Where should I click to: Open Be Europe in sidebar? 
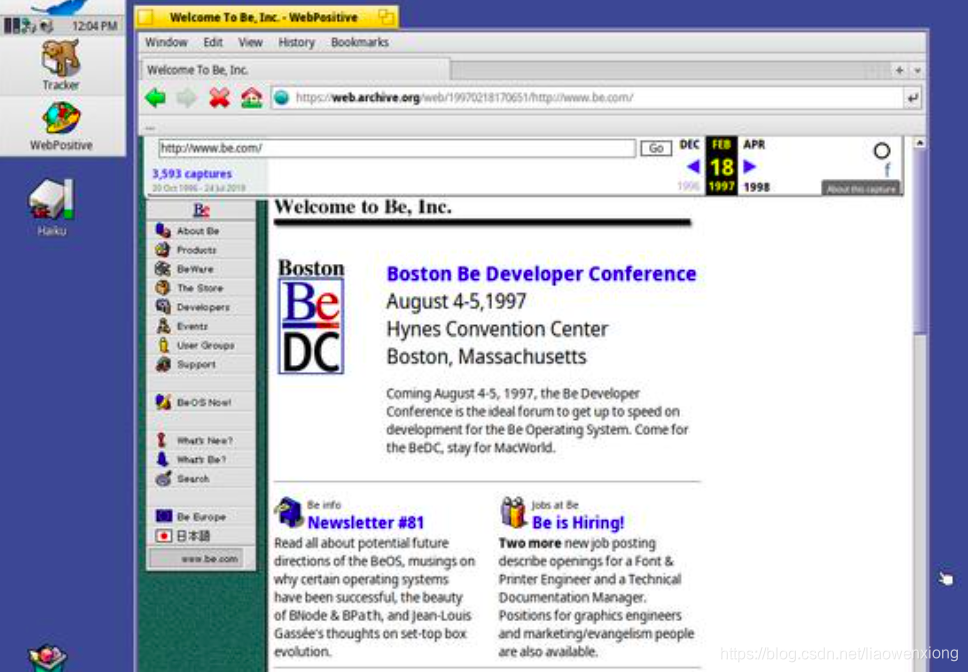[x=201, y=516]
